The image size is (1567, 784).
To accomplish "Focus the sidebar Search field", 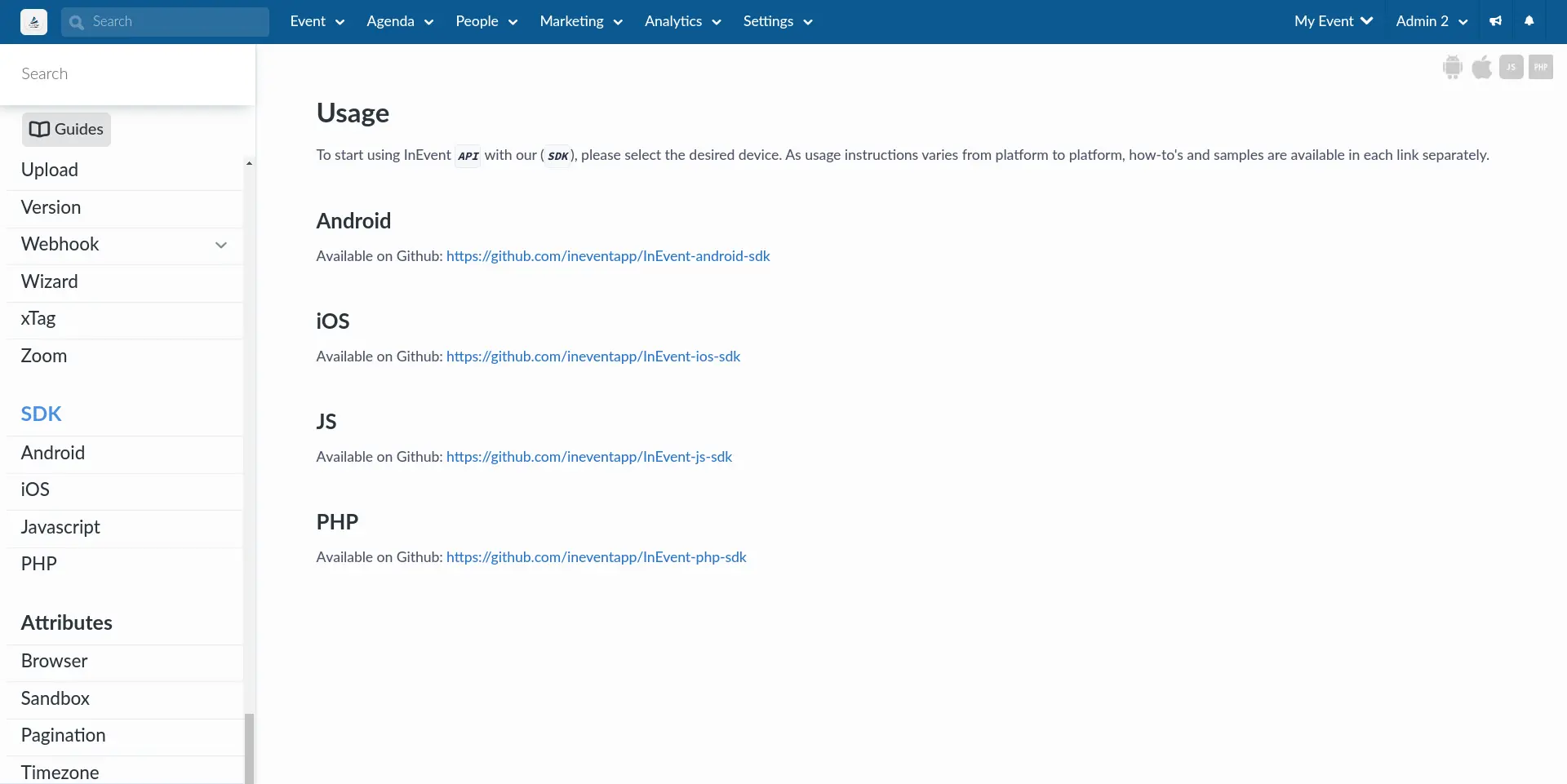I will click(127, 74).
